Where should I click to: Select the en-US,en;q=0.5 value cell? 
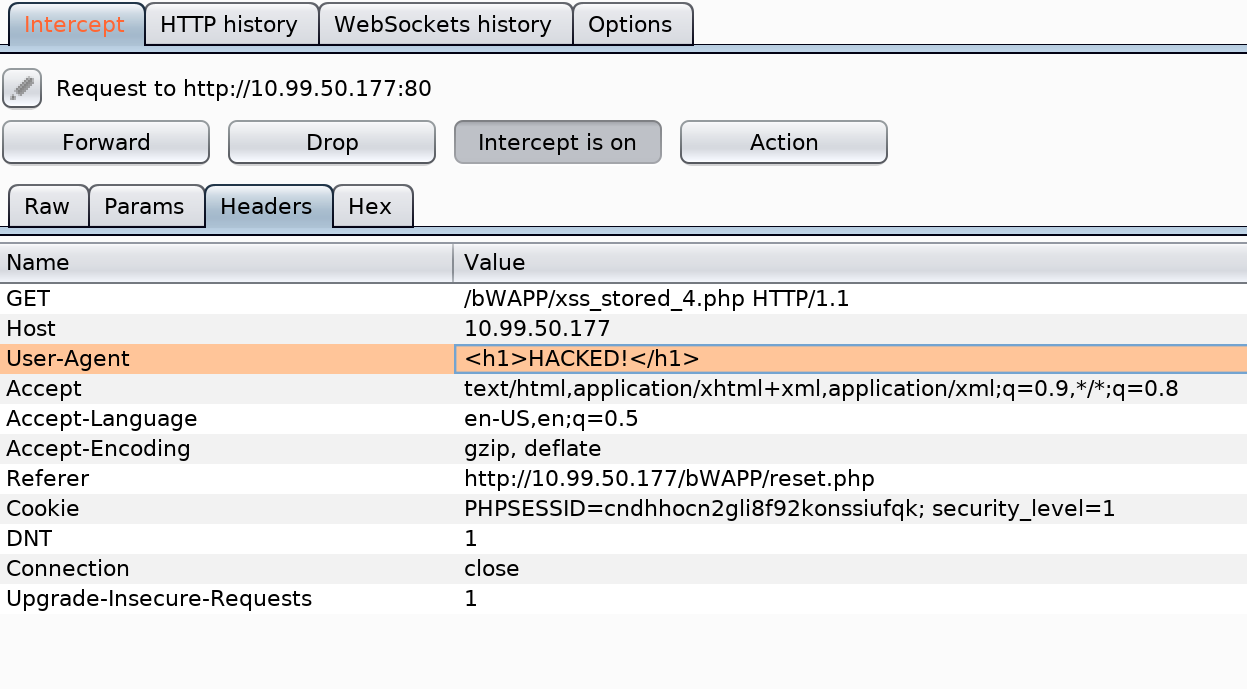(x=850, y=418)
